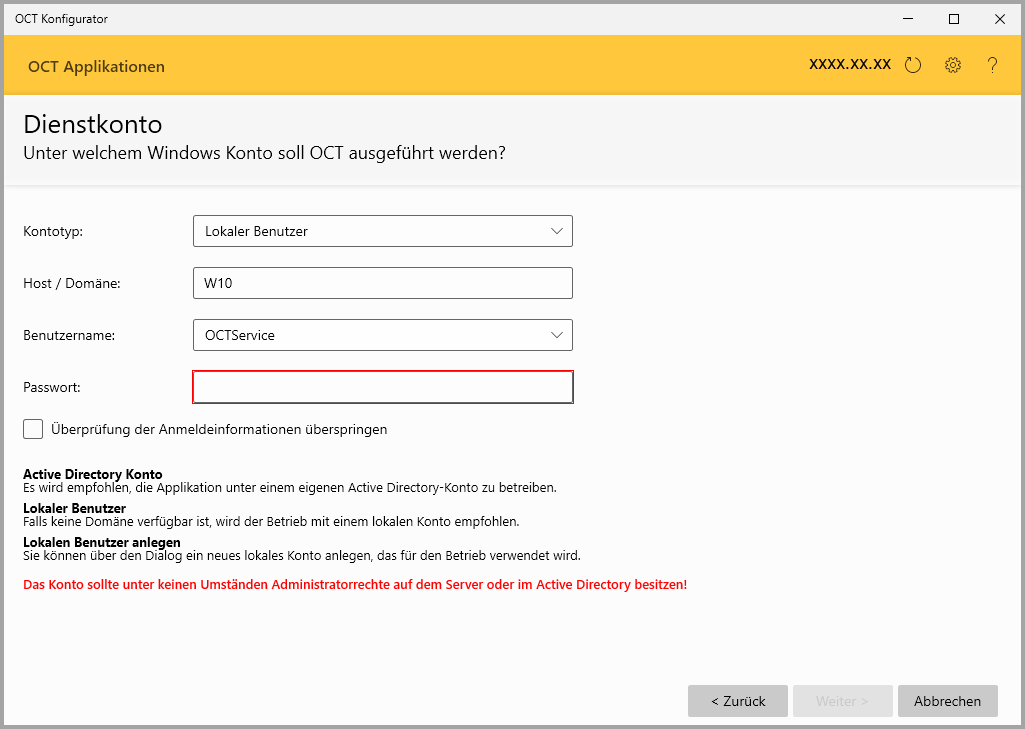Screen dimensions: 1025x729
Task: Focus the Passwort input field
Action: (x=382, y=387)
